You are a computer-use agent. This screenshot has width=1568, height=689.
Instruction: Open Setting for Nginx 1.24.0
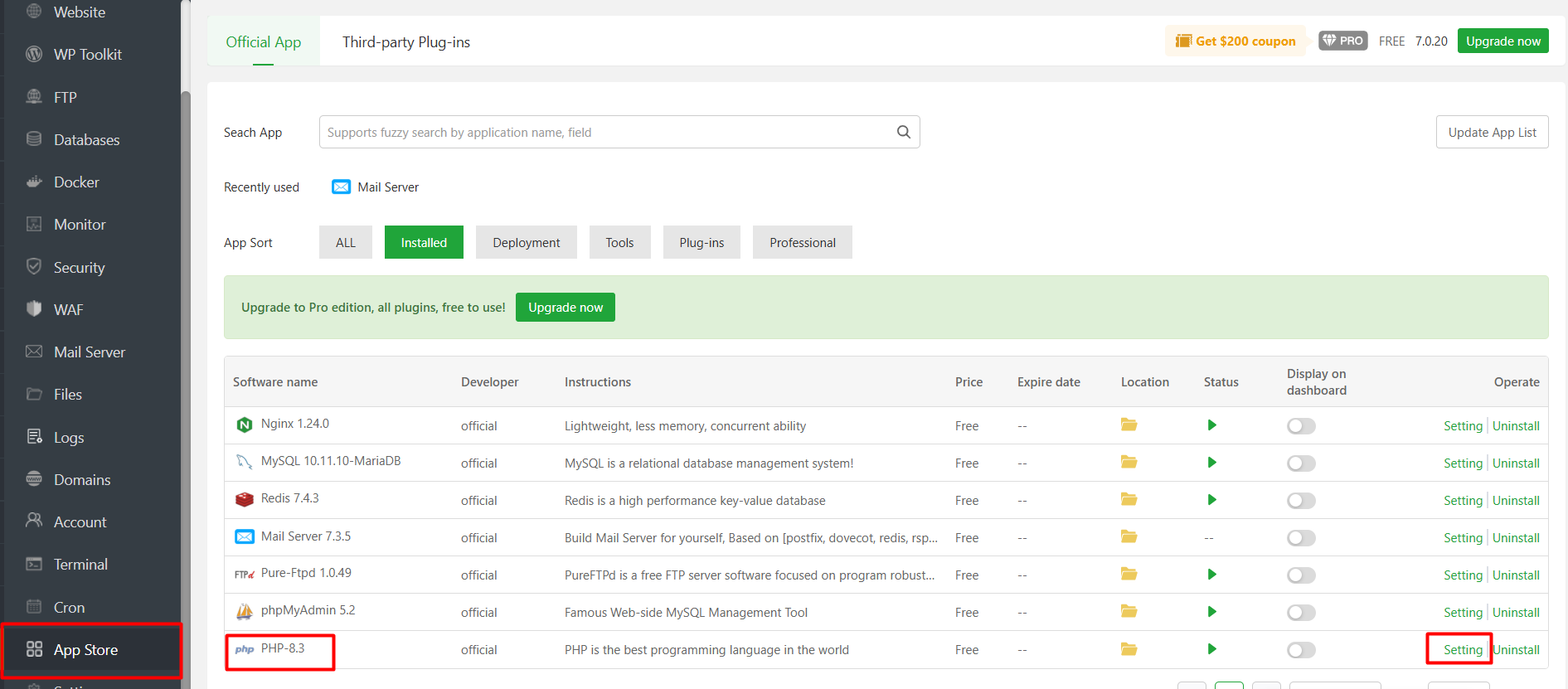[1463, 426]
